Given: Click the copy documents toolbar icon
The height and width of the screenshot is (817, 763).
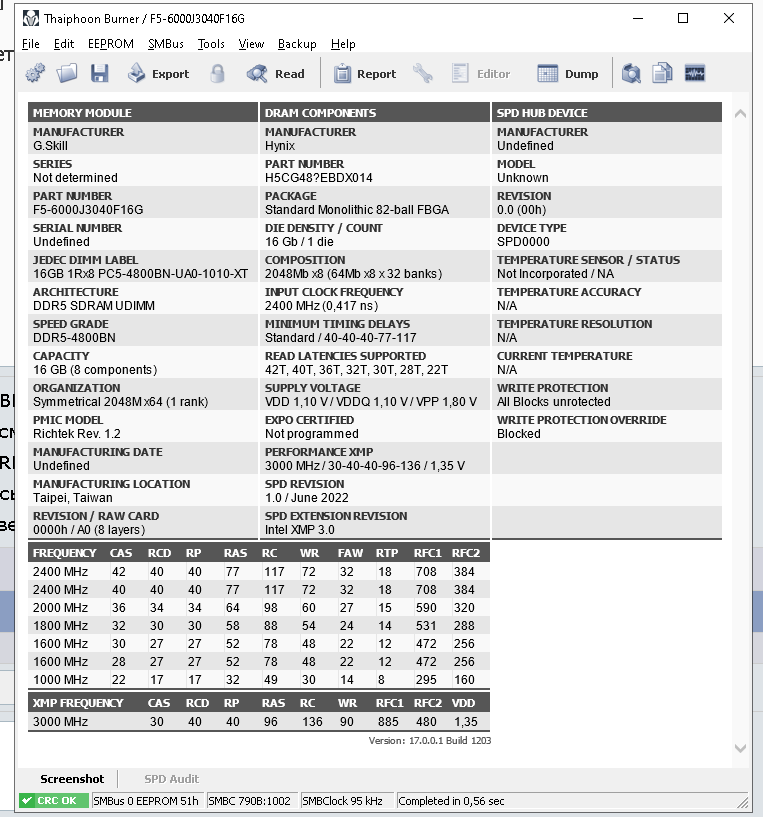Looking at the screenshot, I should 662,73.
